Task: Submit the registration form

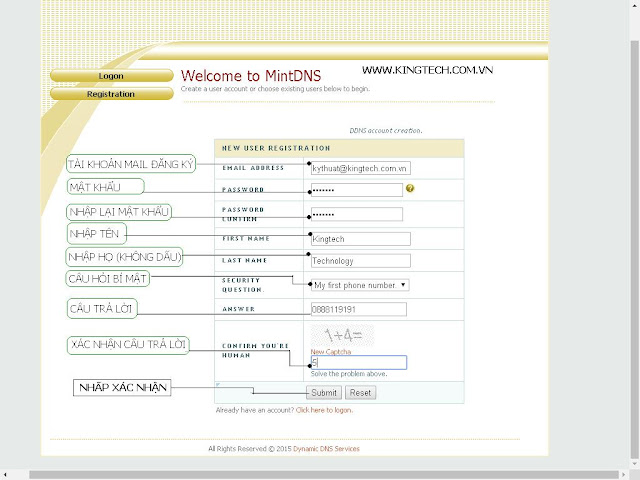Action: pos(324,393)
